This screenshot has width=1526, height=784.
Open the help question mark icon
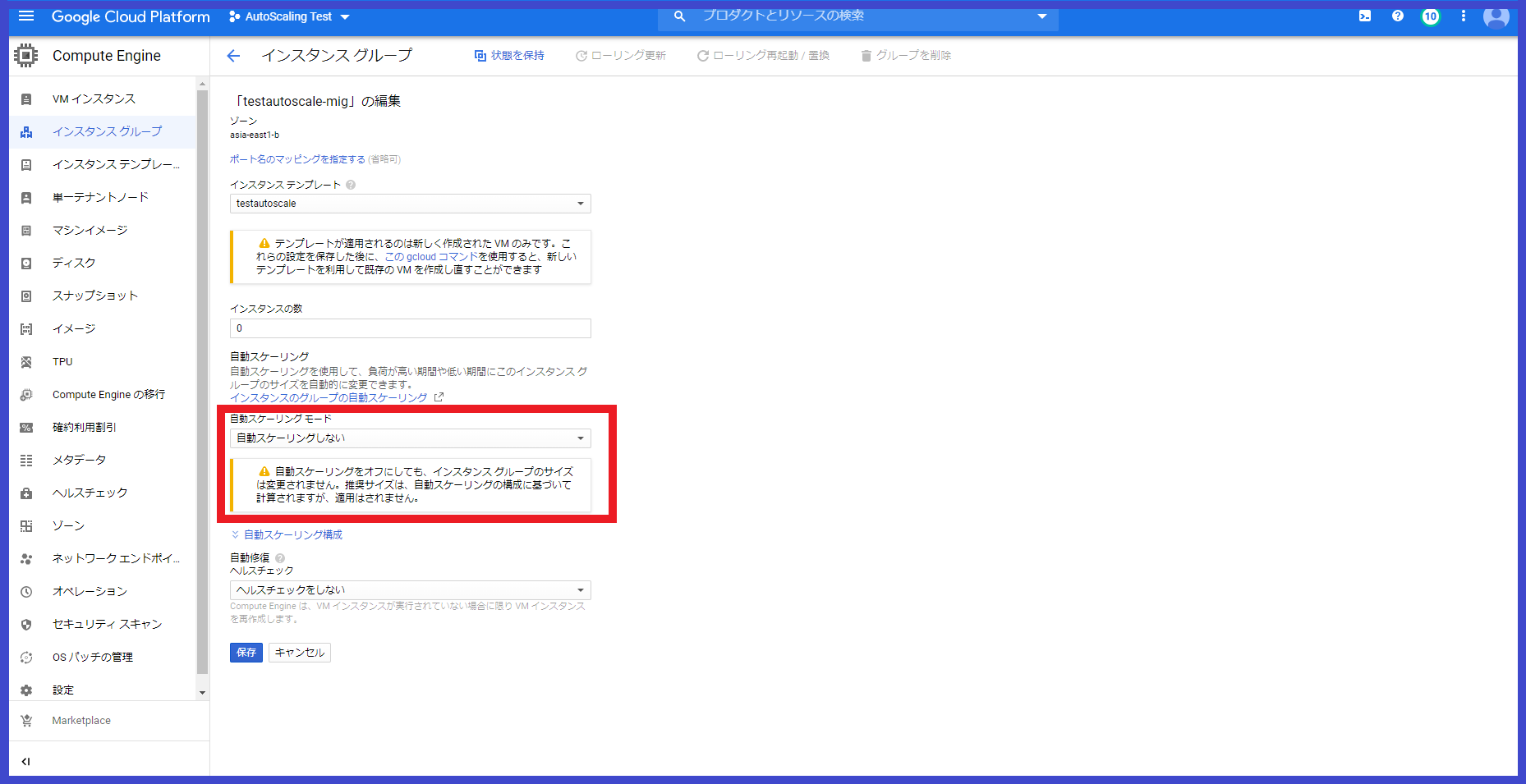[x=1398, y=16]
